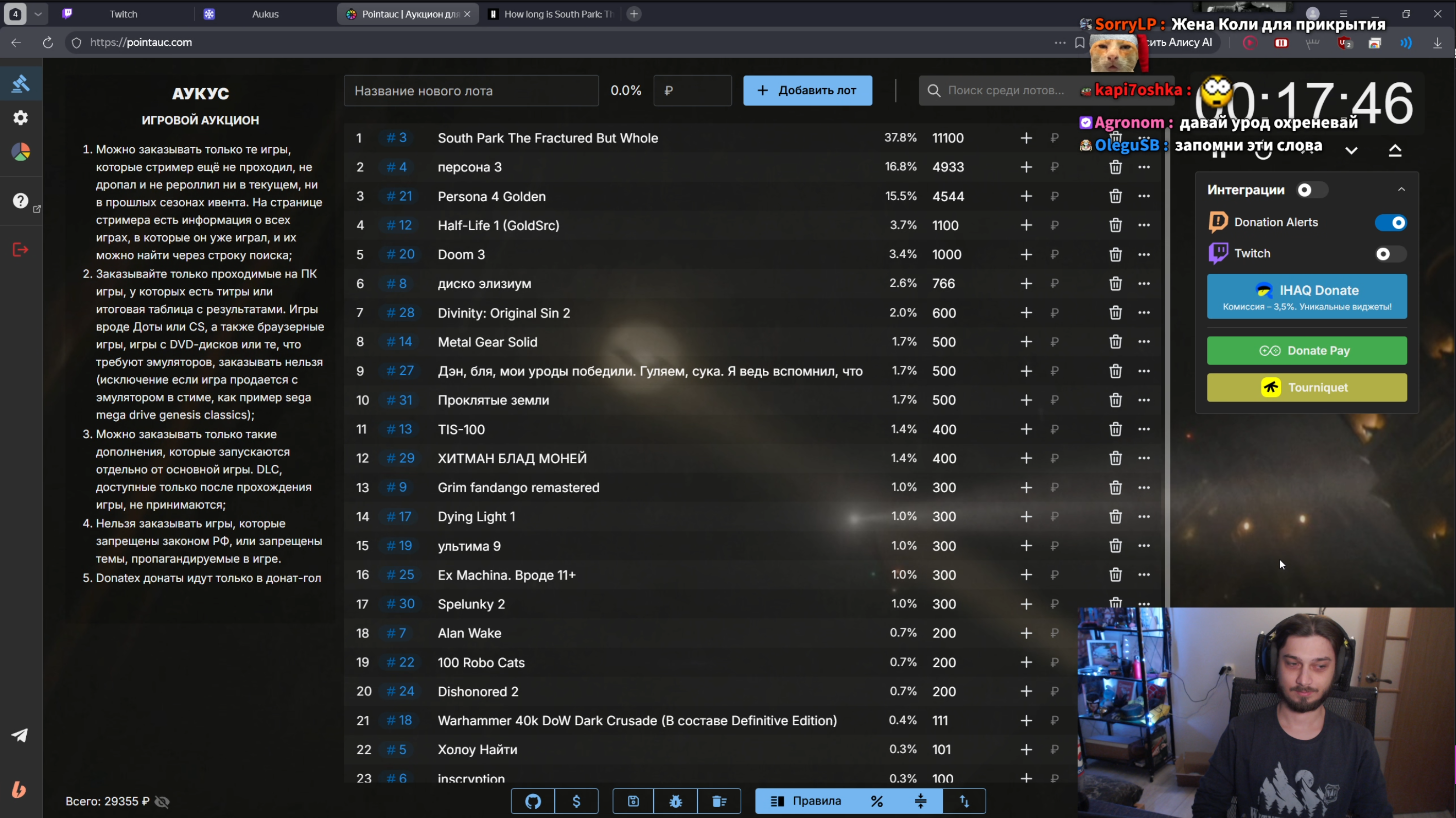Click the bug report icon

(675, 801)
